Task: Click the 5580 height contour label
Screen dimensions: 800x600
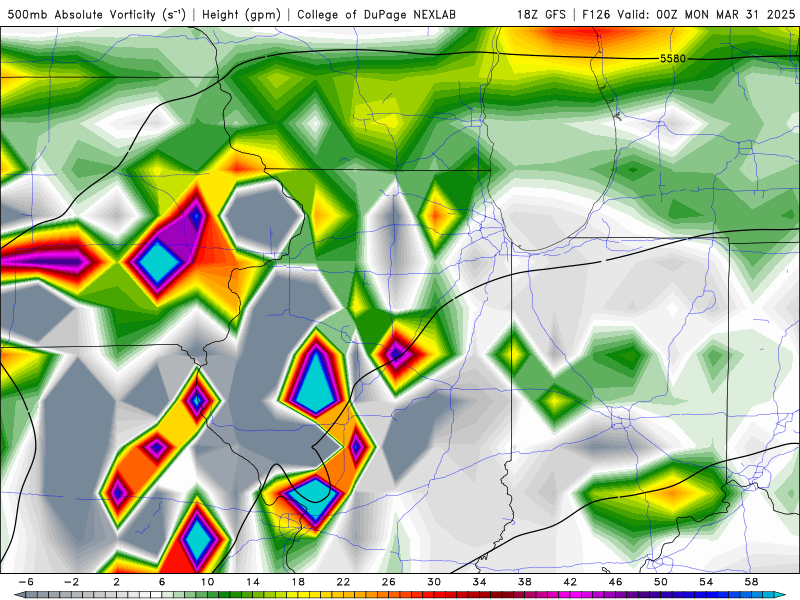Action: (673, 59)
